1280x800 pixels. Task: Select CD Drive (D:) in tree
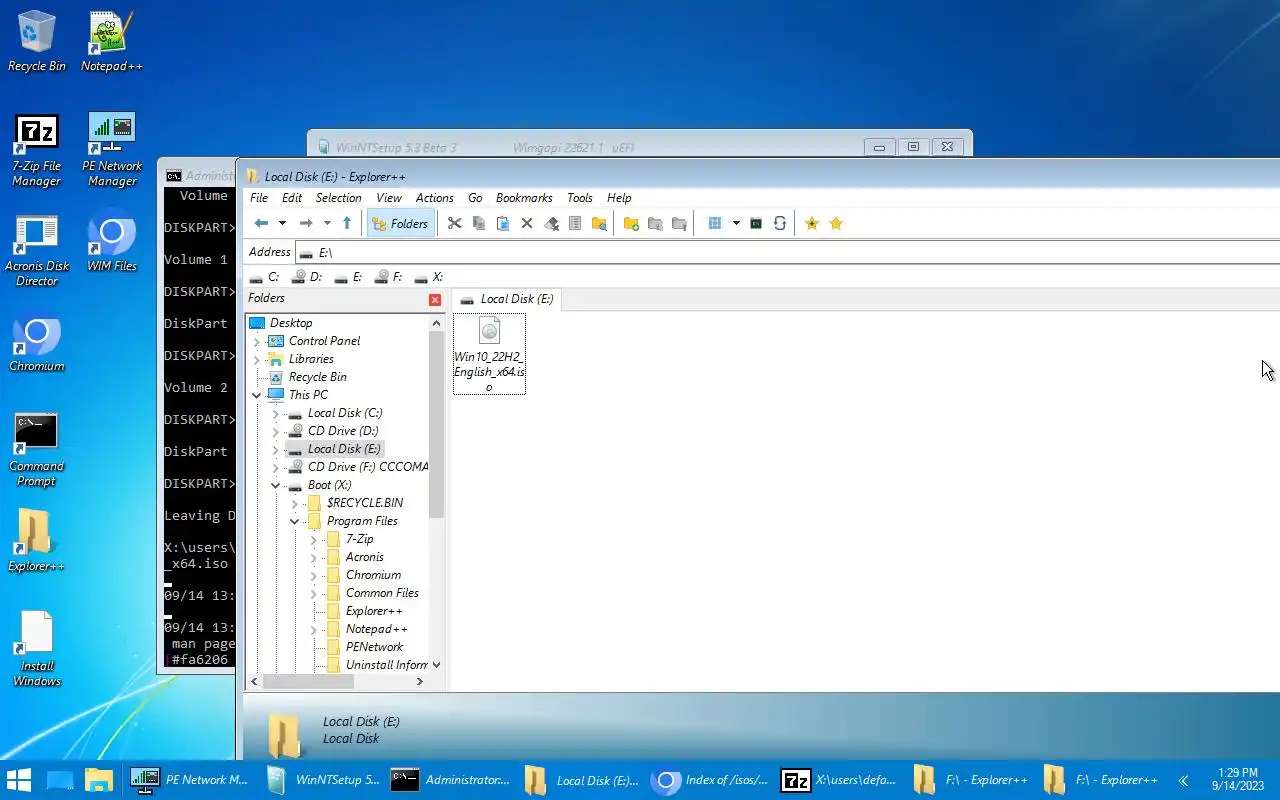click(343, 431)
